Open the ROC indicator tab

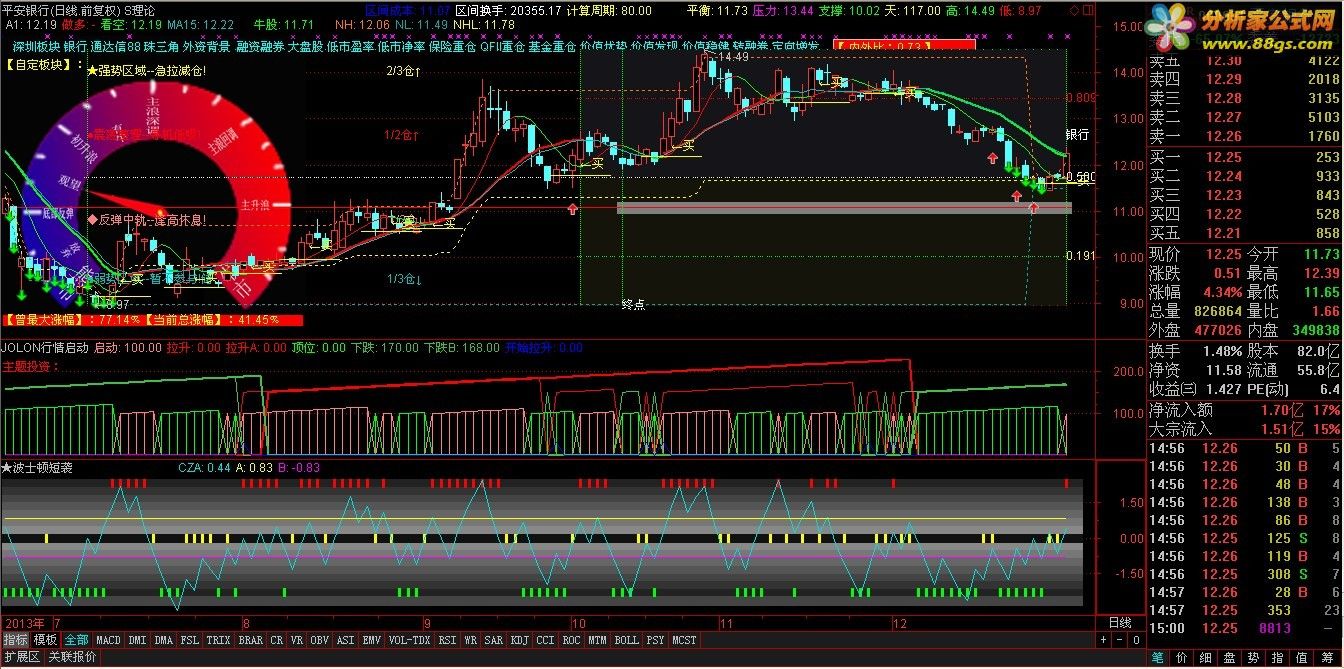point(571,640)
